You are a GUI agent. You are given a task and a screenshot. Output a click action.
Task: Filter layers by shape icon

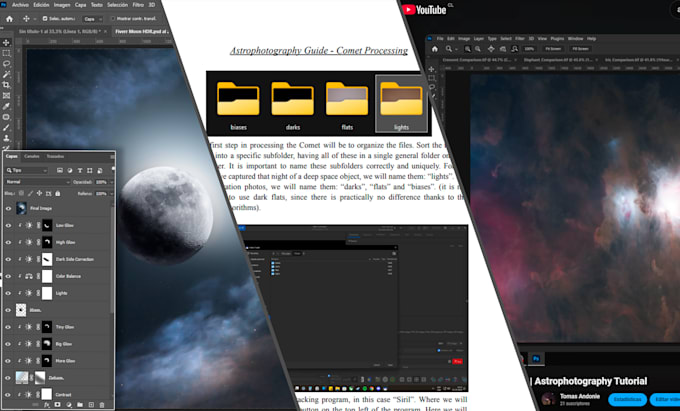[90, 170]
